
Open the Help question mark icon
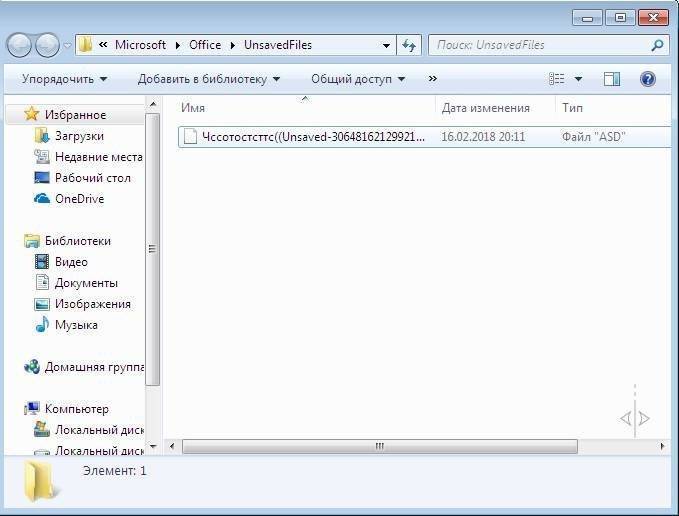pyautogui.click(x=648, y=79)
